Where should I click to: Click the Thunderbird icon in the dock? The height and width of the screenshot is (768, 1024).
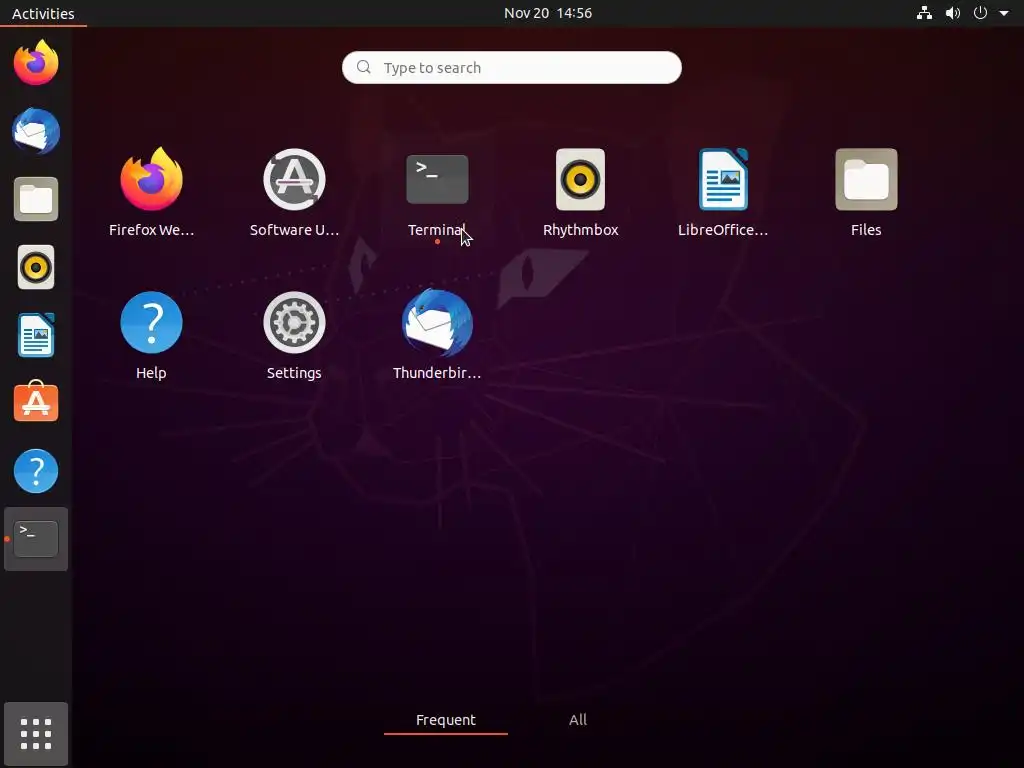tap(36, 131)
